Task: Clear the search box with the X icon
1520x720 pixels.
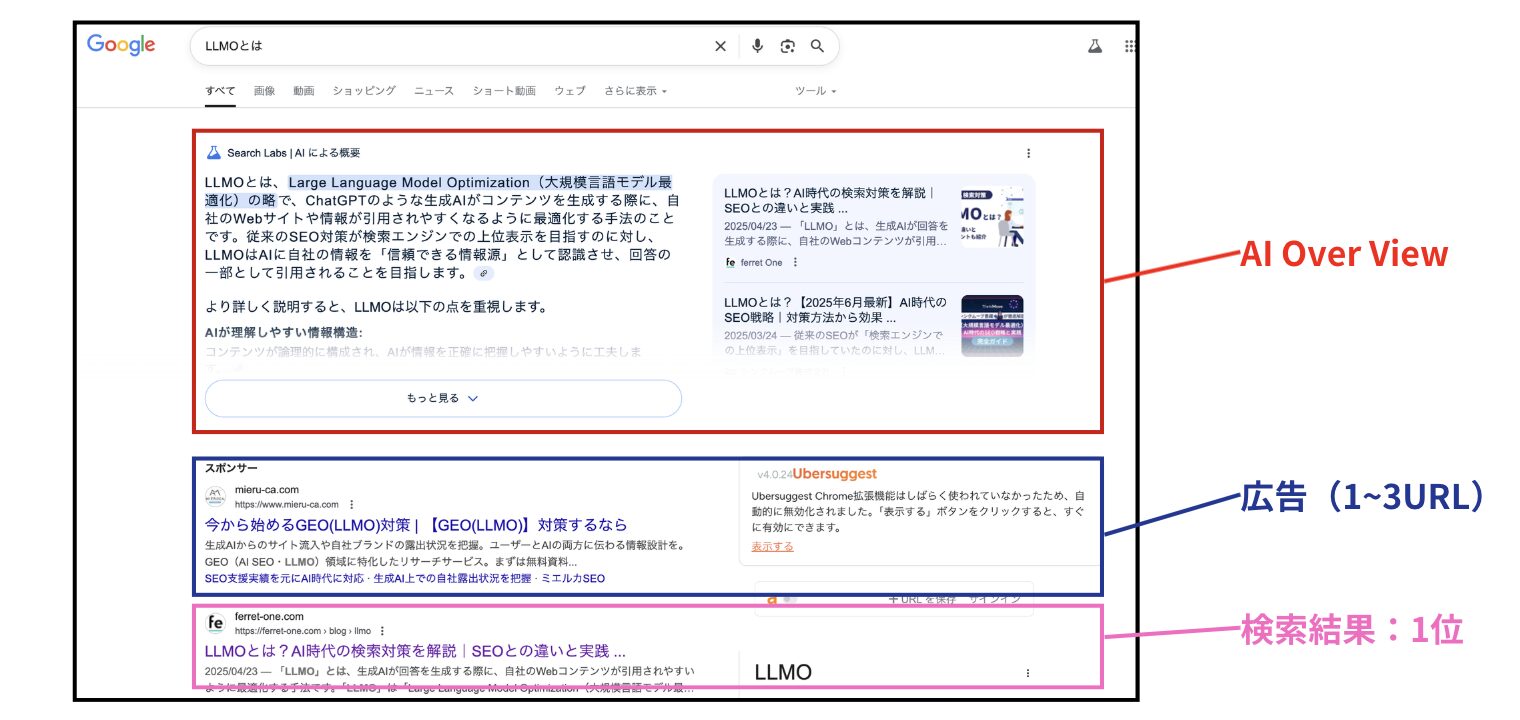Action: 720,46
